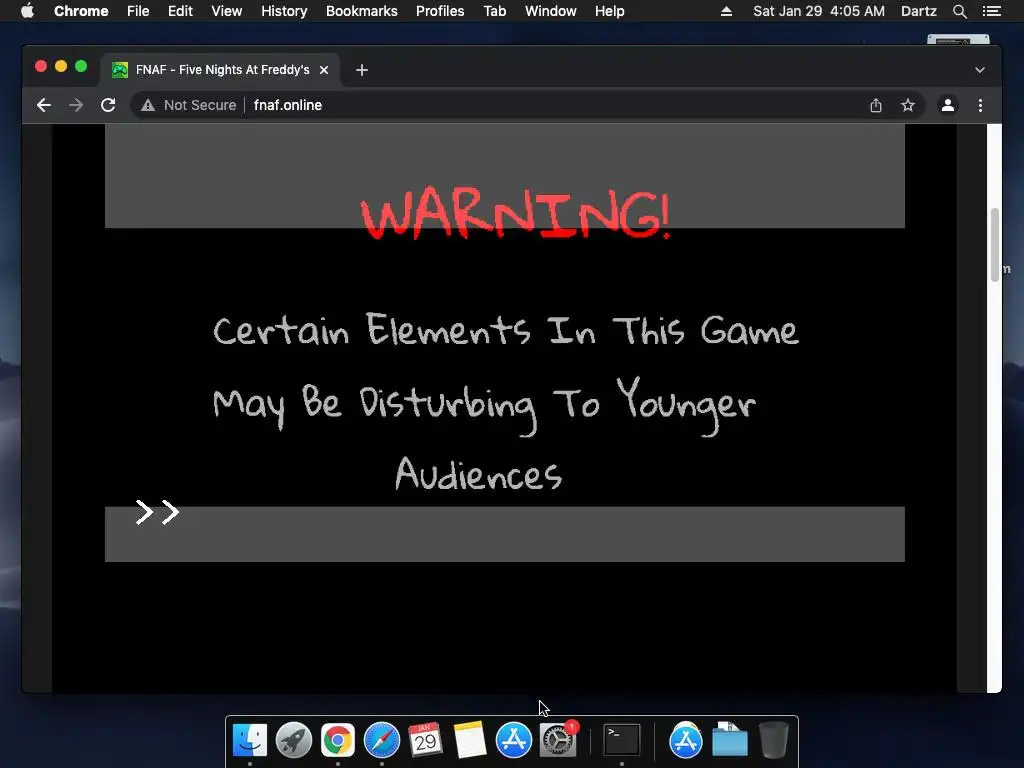This screenshot has height=768, width=1024.
Task: Open the Bookmarks menu
Action: [362, 11]
